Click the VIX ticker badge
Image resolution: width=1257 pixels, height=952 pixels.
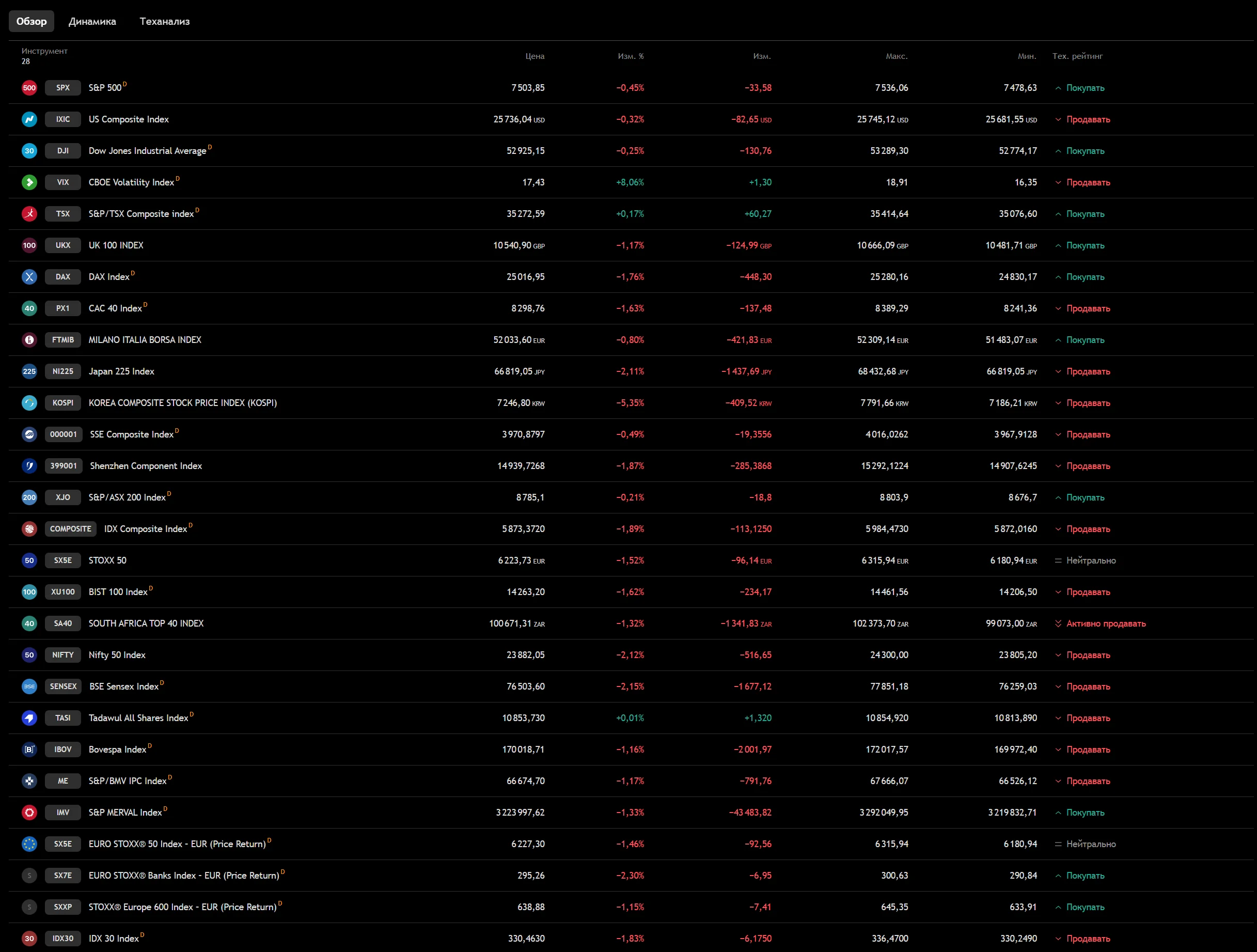(x=63, y=182)
